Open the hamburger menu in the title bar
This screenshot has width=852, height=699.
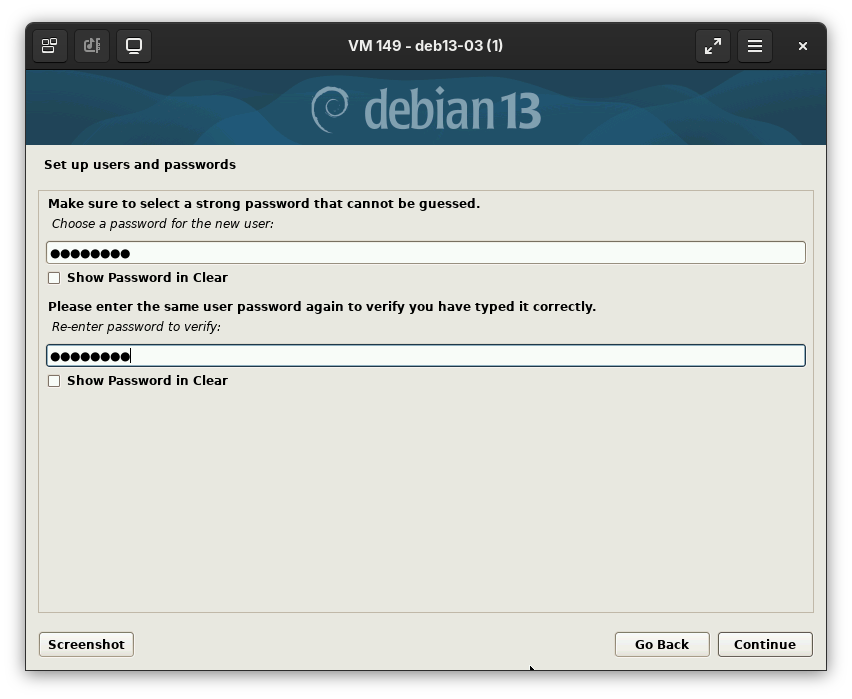[x=755, y=46]
